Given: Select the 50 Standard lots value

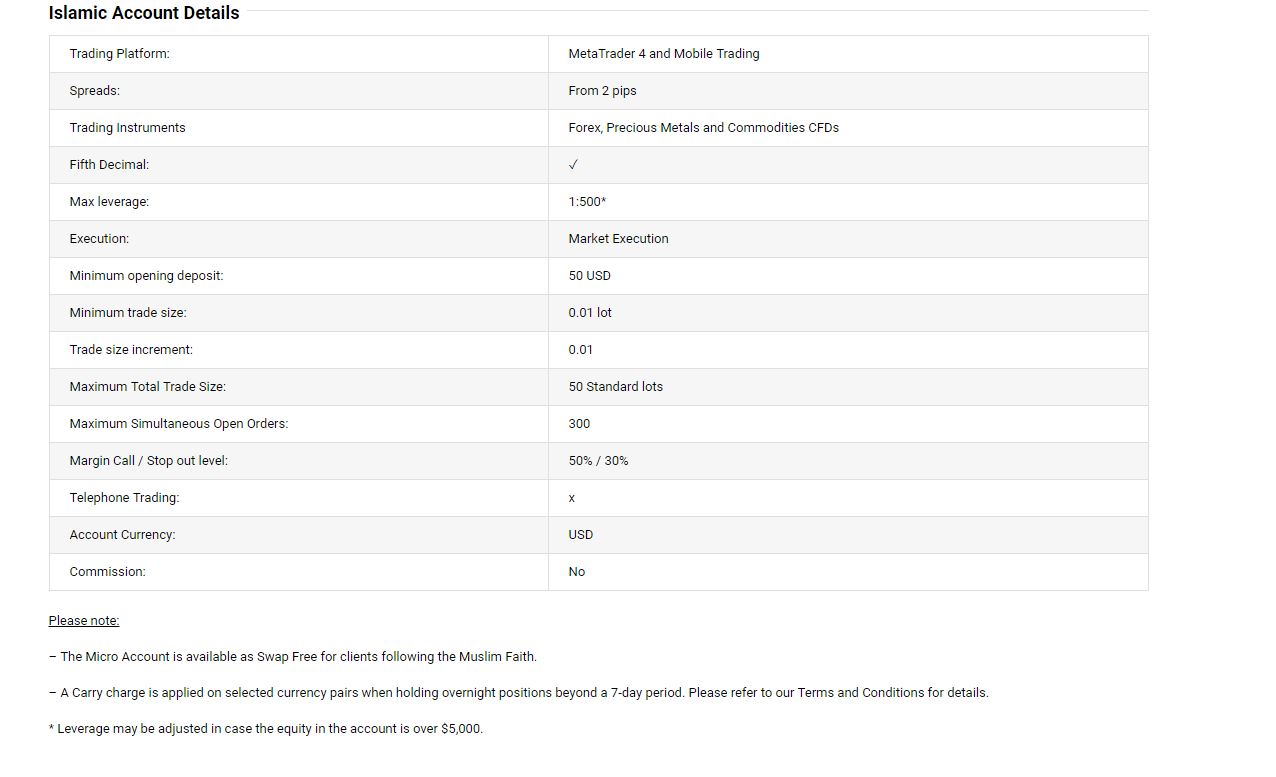Looking at the screenshot, I should click(616, 387).
